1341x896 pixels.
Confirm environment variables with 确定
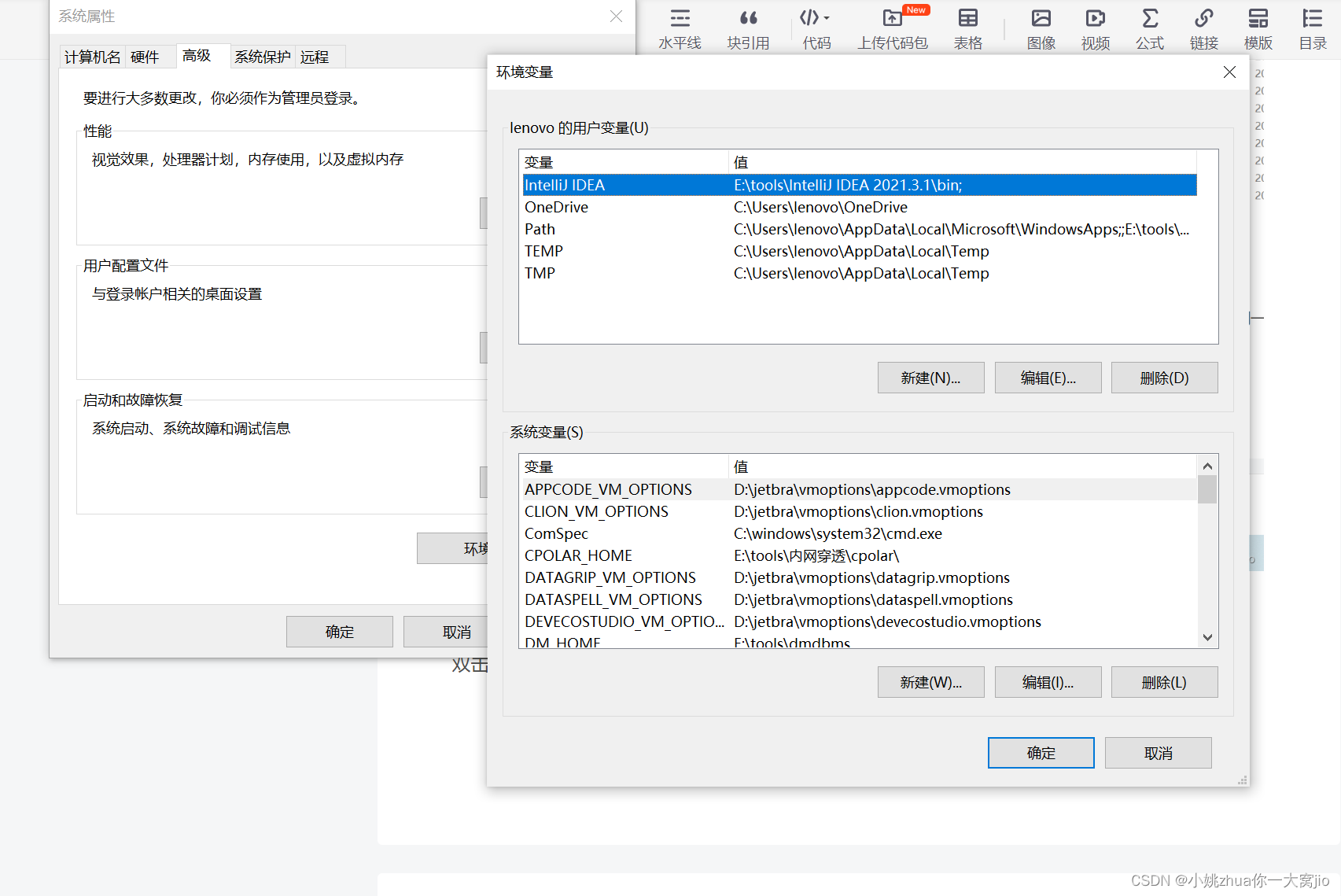point(1041,753)
